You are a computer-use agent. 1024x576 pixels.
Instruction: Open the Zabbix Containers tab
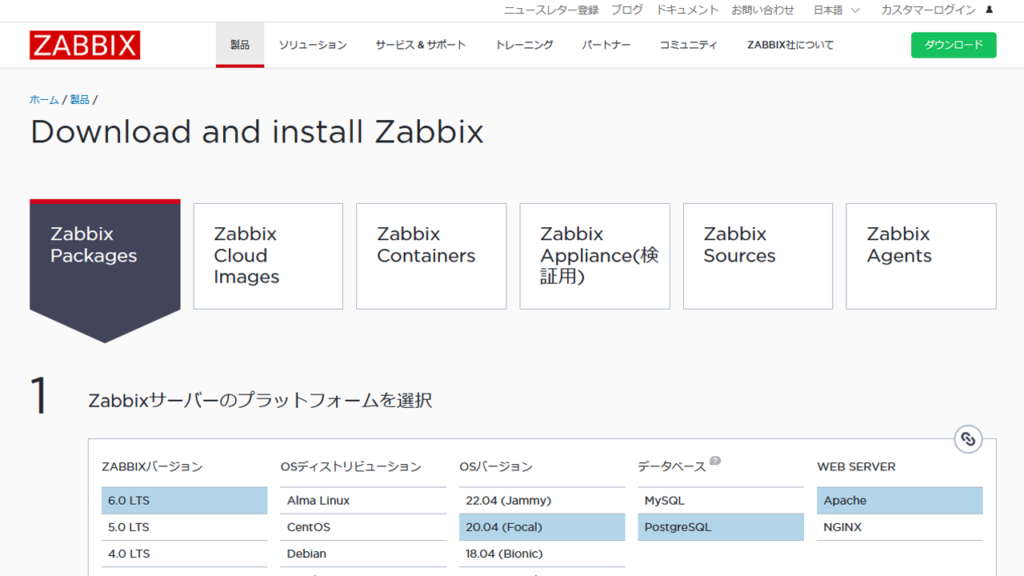click(x=431, y=255)
